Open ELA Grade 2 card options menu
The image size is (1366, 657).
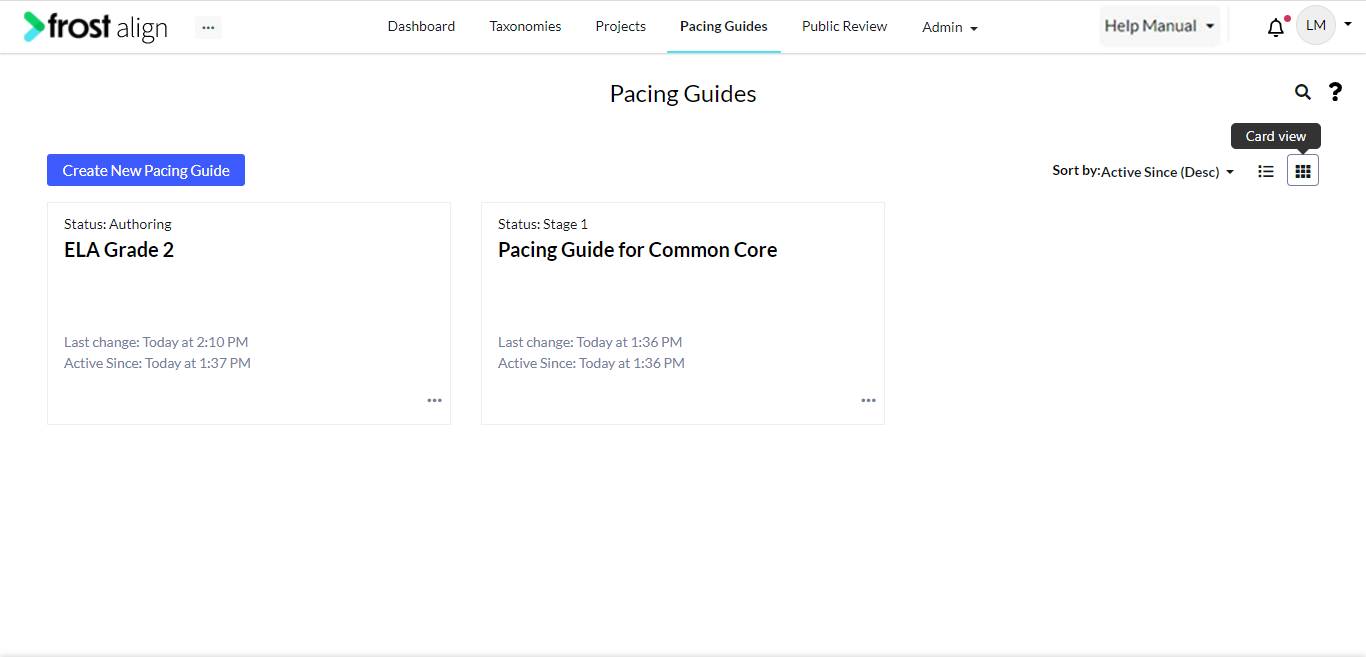[x=434, y=400]
